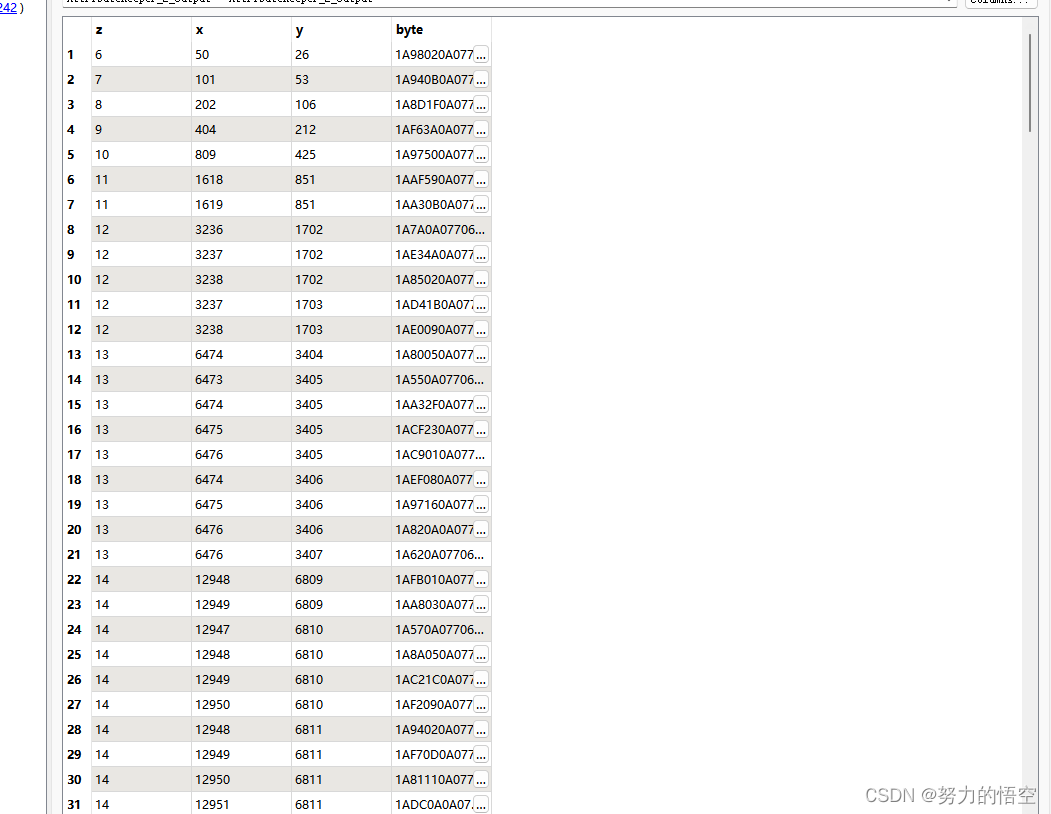The height and width of the screenshot is (814, 1051).
Task: Open ellipsis button for 1AA30B0A077
Action: pyautogui.click(x=481, y=205)
